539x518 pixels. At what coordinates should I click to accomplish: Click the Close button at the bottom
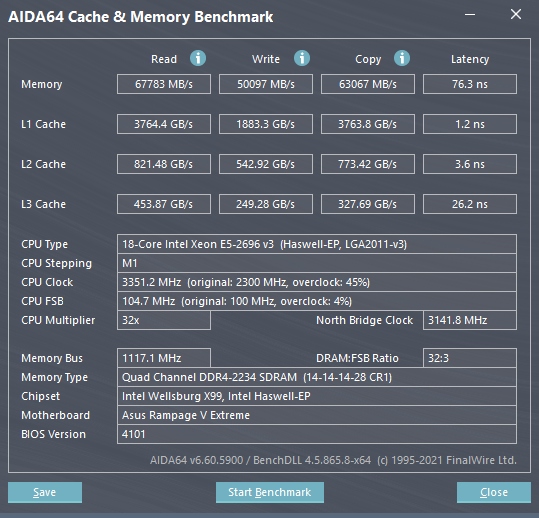point(494,492)
